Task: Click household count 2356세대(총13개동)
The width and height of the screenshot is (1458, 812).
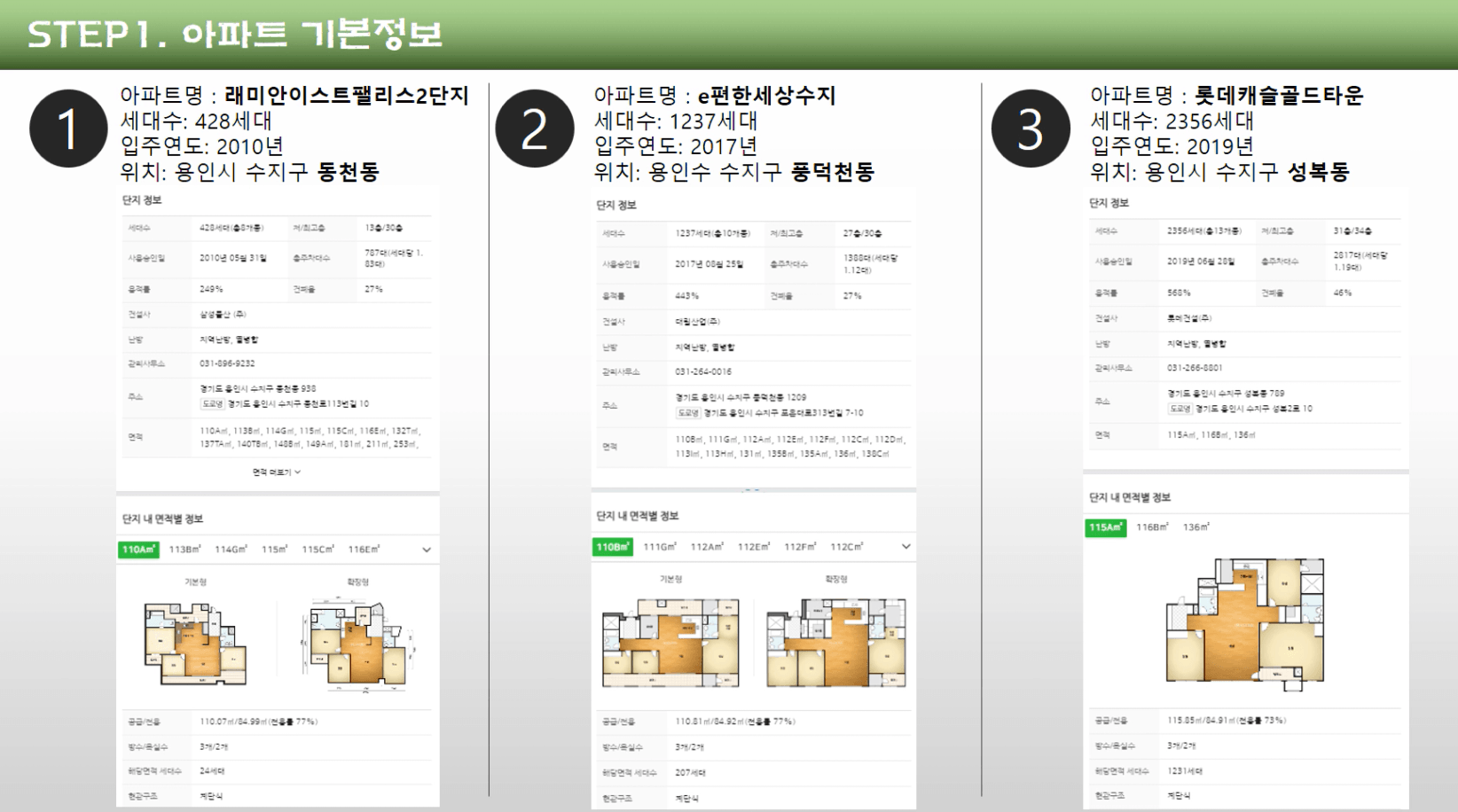Action: (1204, 231)
